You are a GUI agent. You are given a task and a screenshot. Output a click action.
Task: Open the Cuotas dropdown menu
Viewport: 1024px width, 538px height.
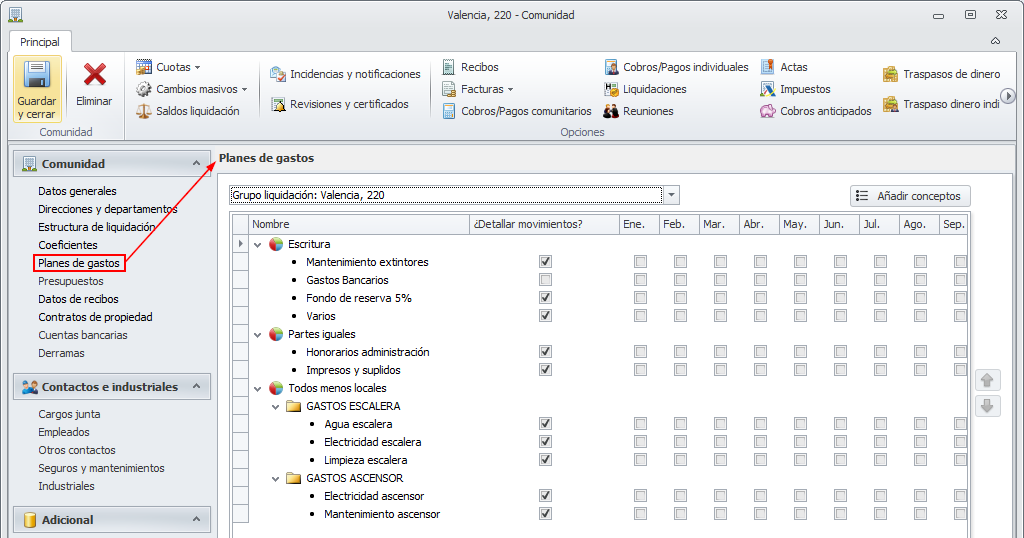[x=173, y=67]
